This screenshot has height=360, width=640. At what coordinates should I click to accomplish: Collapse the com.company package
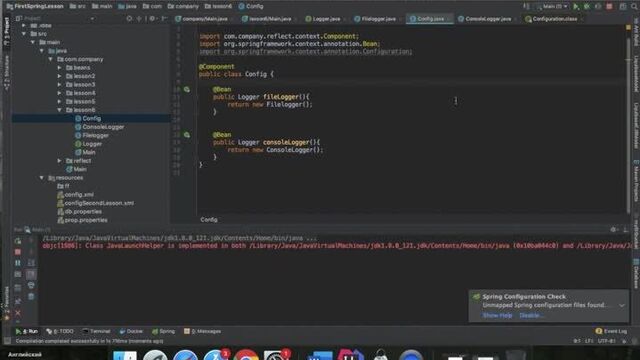click(51, 59)
